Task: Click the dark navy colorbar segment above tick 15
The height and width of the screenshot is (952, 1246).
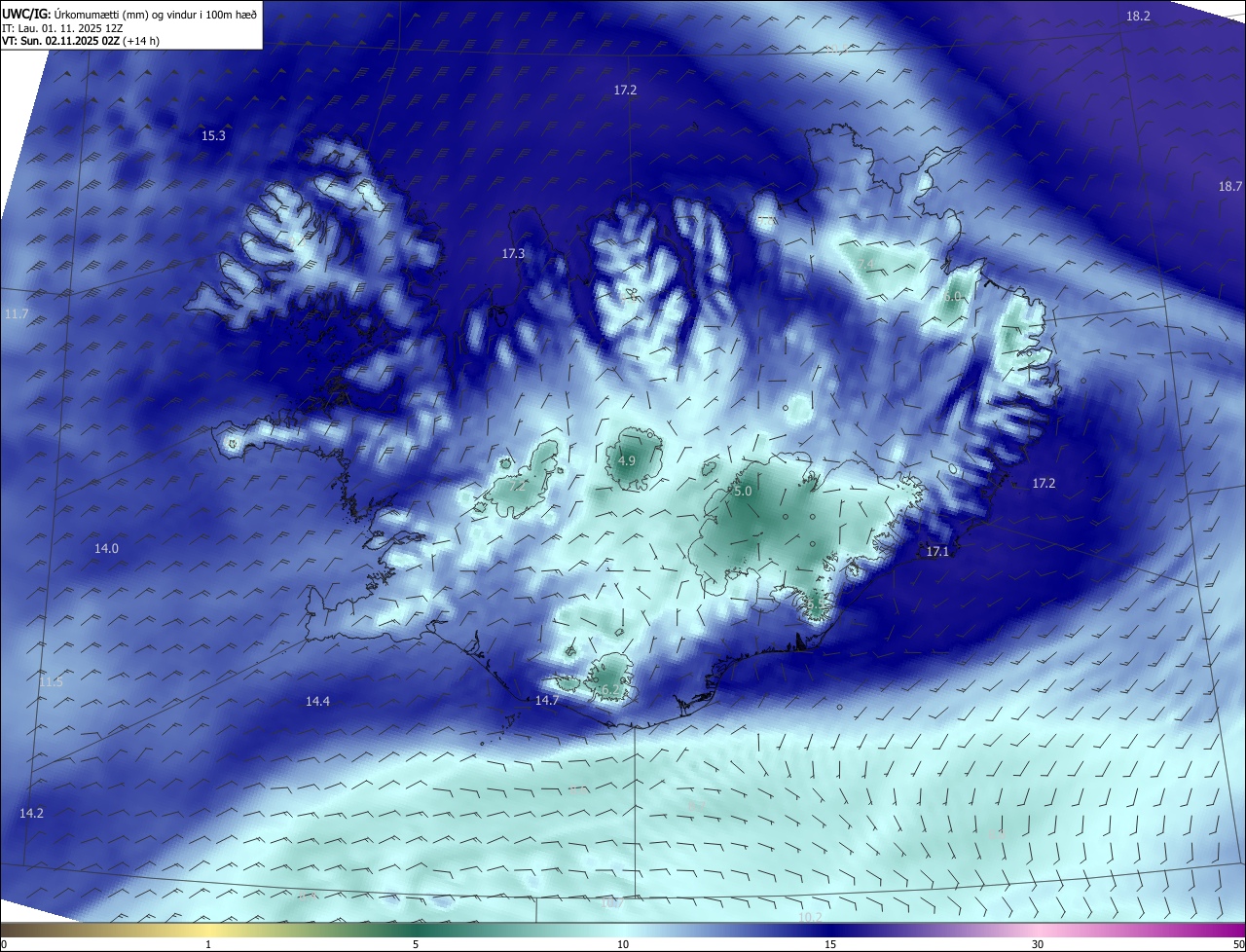Action: (830, 931)
